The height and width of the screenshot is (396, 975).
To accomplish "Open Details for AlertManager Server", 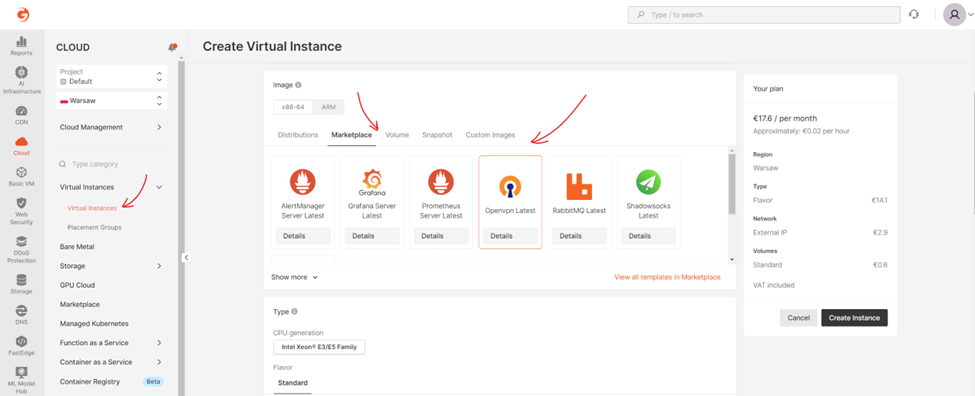I will coord(303,236).
